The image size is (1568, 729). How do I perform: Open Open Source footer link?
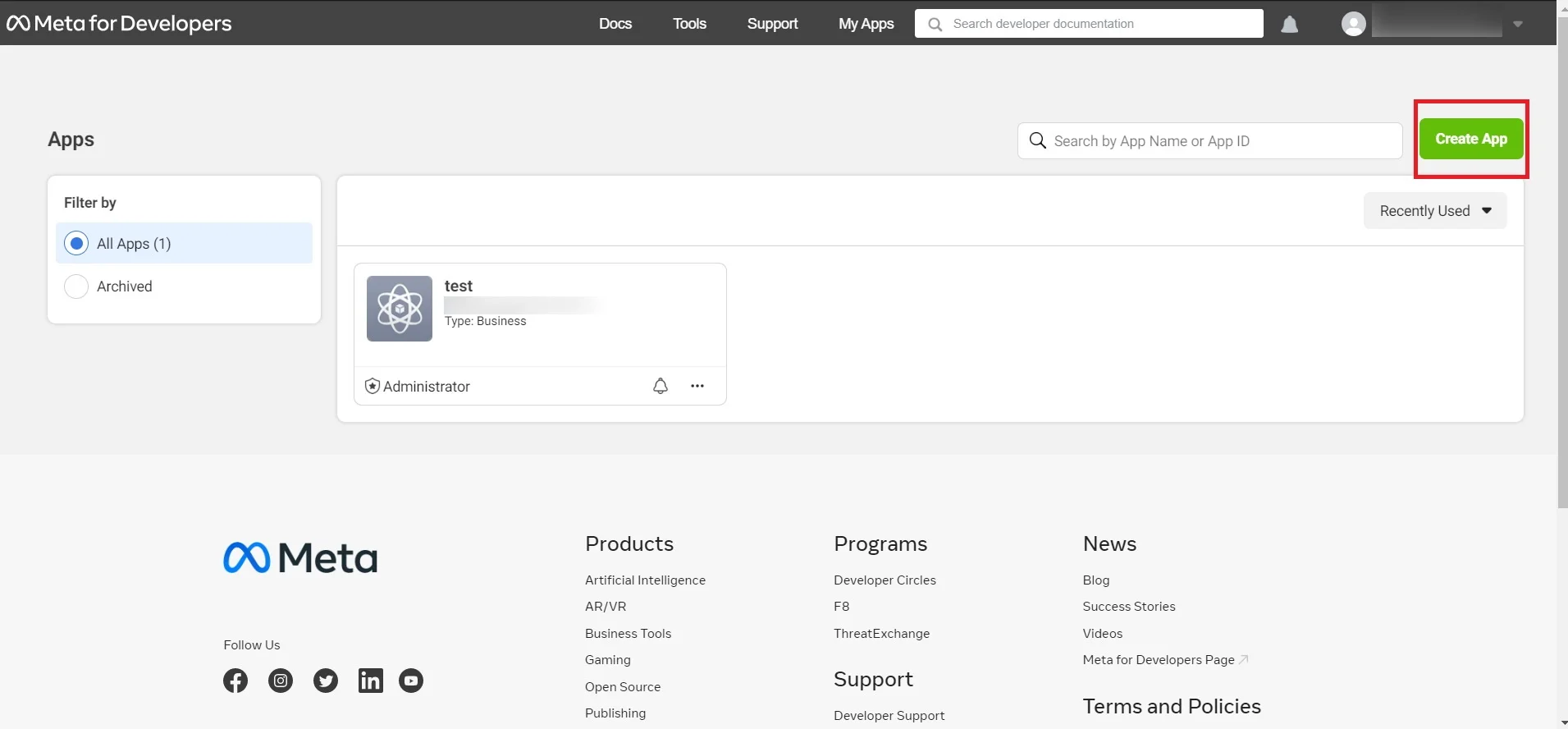point(623,686)
